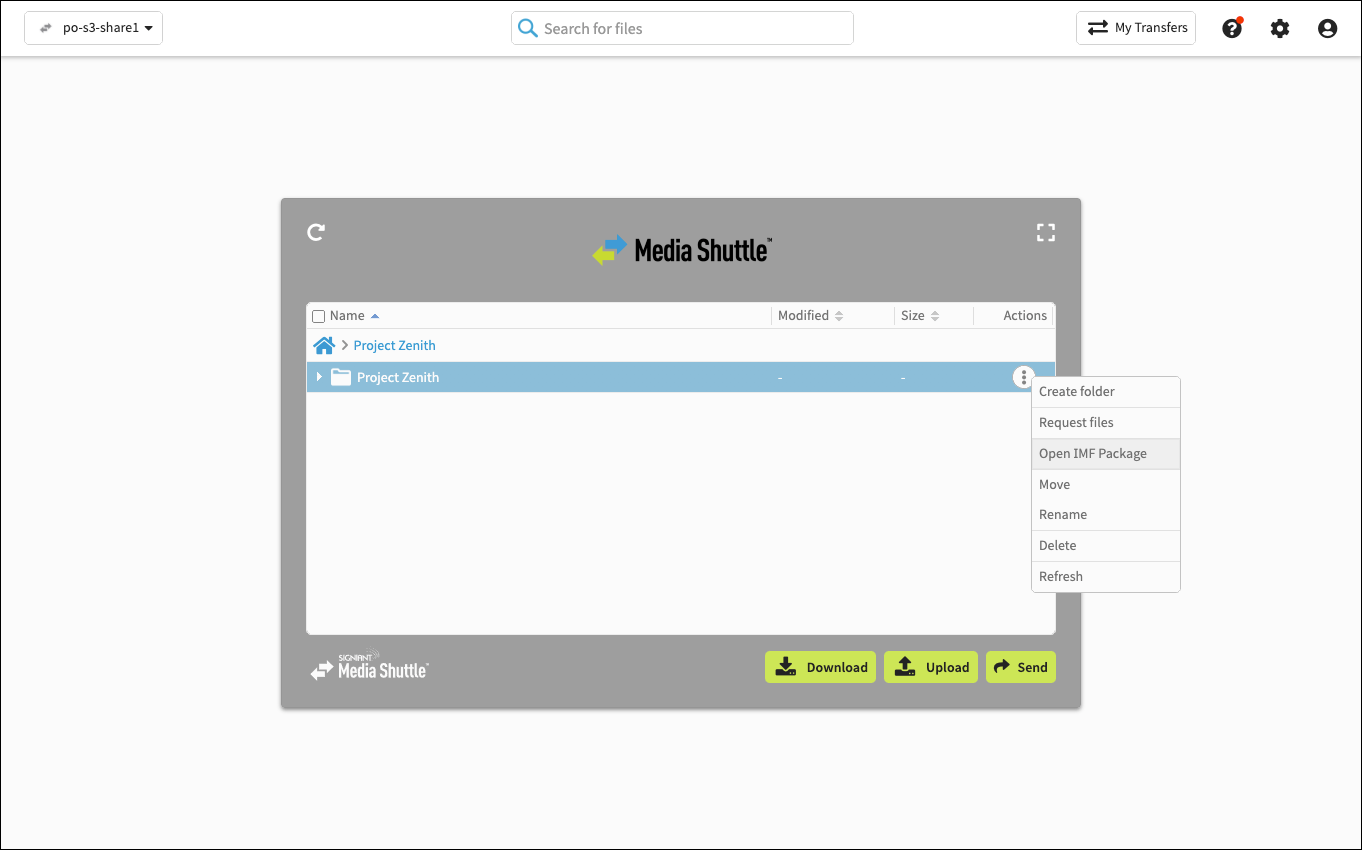Open the Project Zenith breadcrumb link

(394, 345)
